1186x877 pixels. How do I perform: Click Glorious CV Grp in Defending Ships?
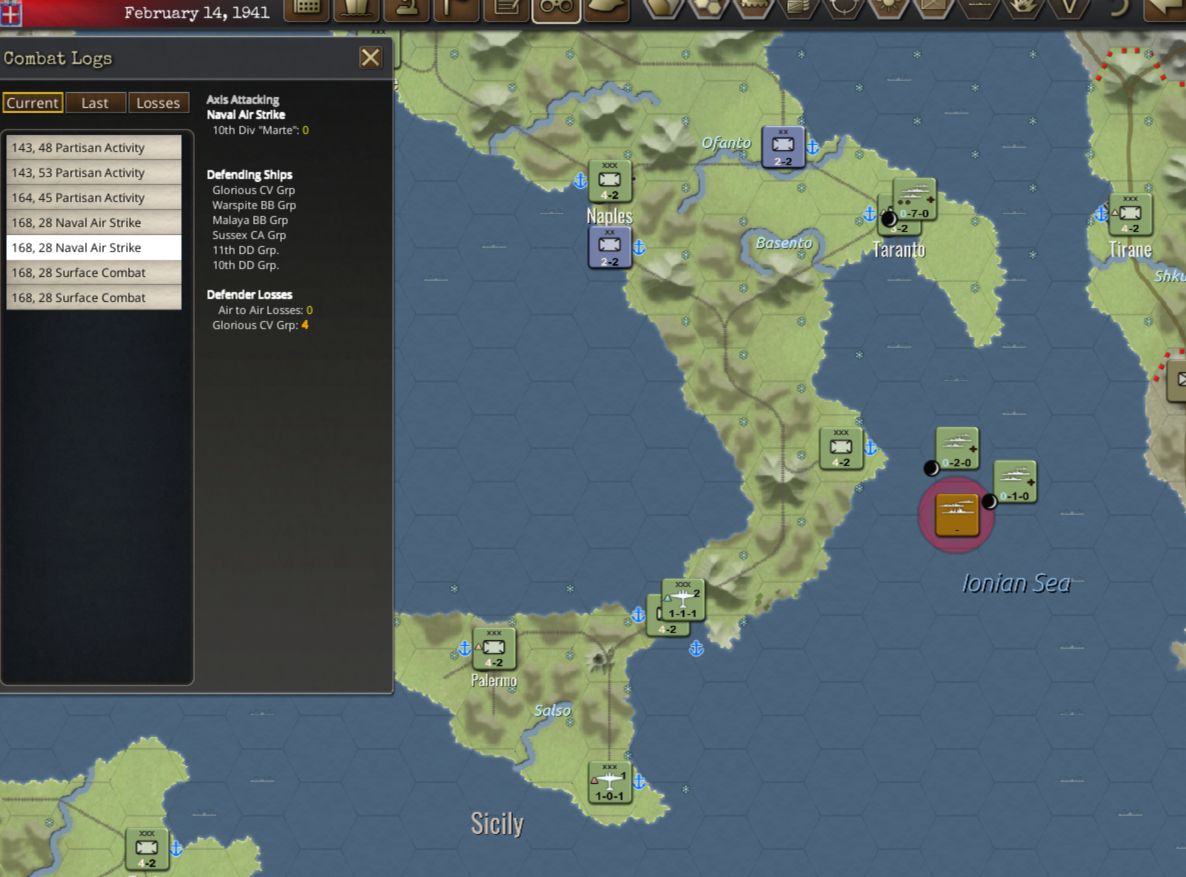[253, 190]
